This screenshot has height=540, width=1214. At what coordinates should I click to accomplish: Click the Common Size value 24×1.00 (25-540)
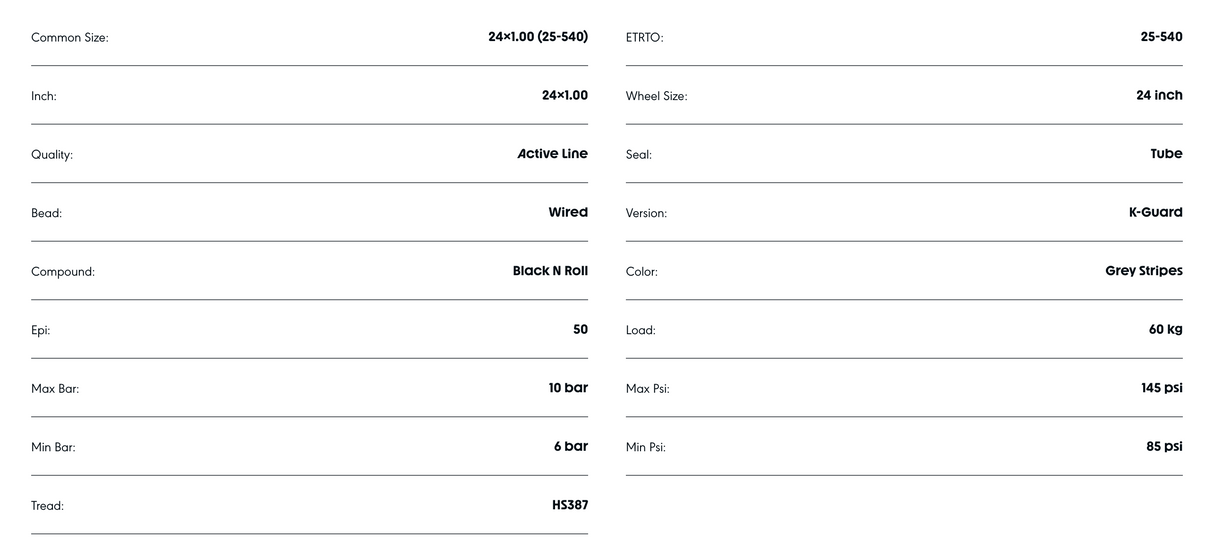(x=538, y=37)
